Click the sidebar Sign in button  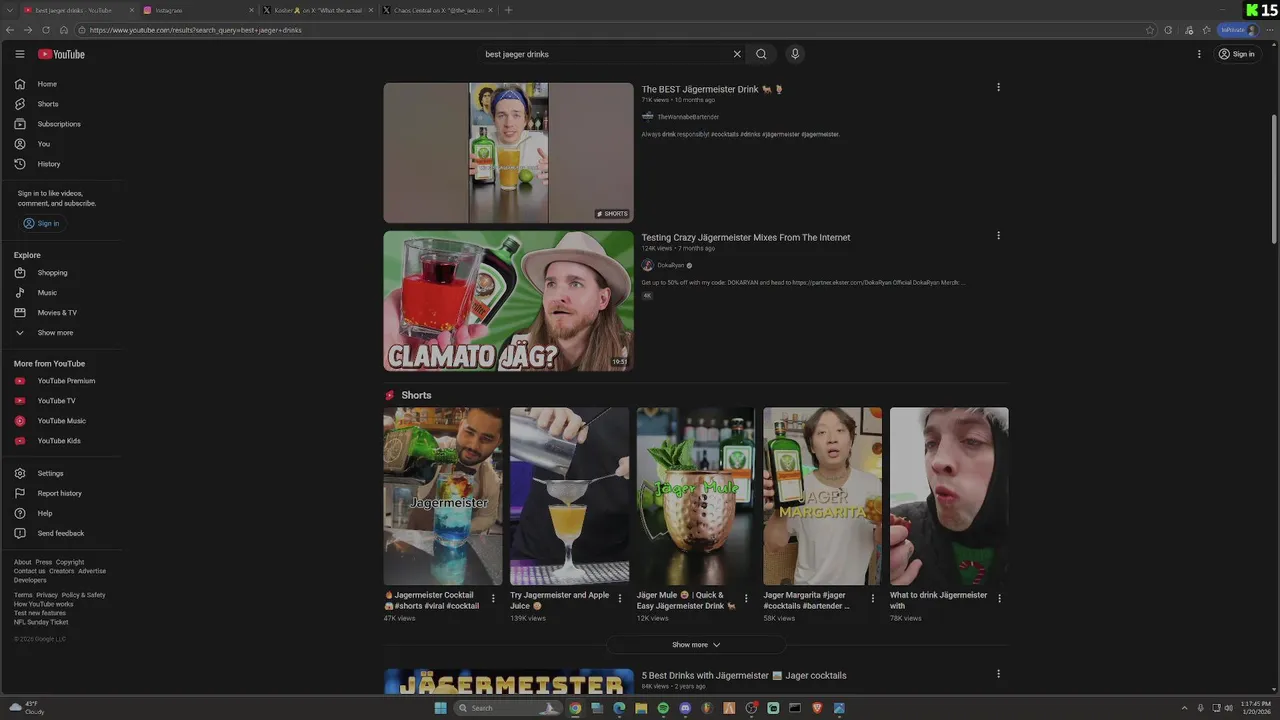click(x=41, y=223)
